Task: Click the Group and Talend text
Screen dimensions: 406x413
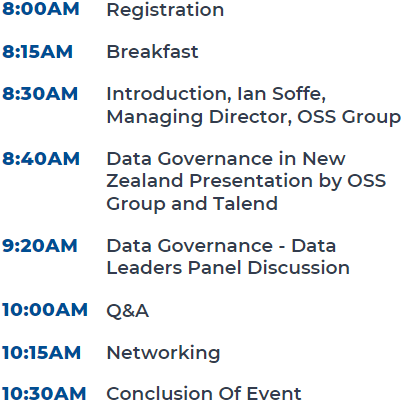Action: [192, 204]
